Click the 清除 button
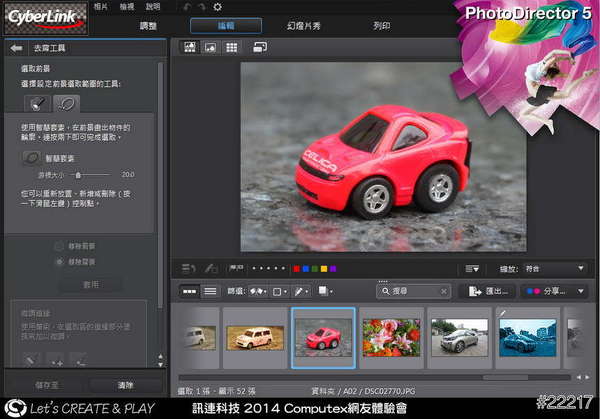This screenshot has height=419, width=600. pyautogui.click(x=125, y=384)
